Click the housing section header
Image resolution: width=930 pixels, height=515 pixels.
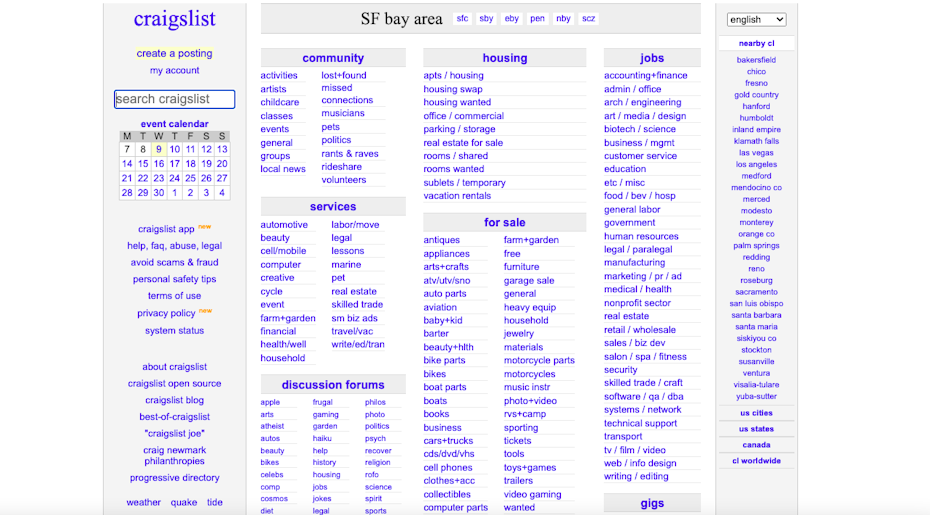pyautogui.click(x=504, y=58)
